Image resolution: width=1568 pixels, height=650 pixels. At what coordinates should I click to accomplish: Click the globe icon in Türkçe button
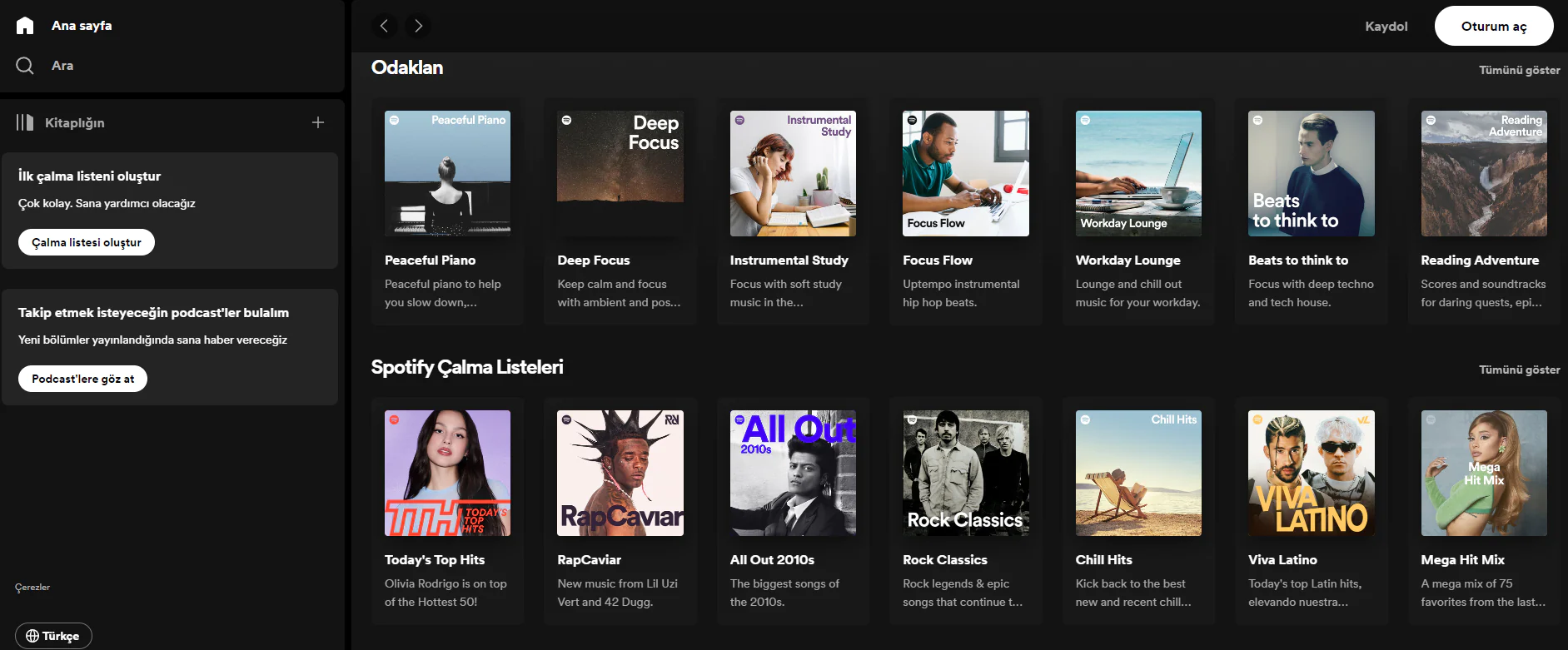(x=32, y=636)
